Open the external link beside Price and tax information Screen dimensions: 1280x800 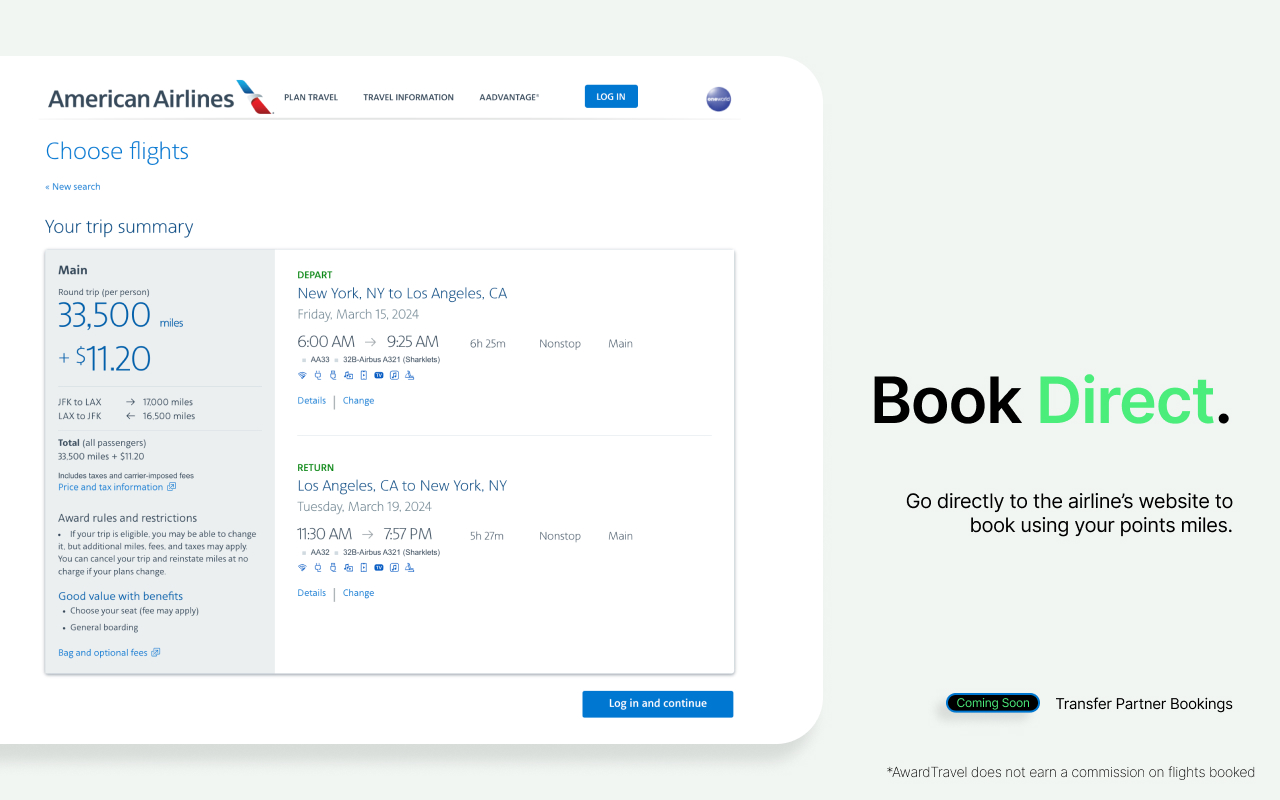172,487
